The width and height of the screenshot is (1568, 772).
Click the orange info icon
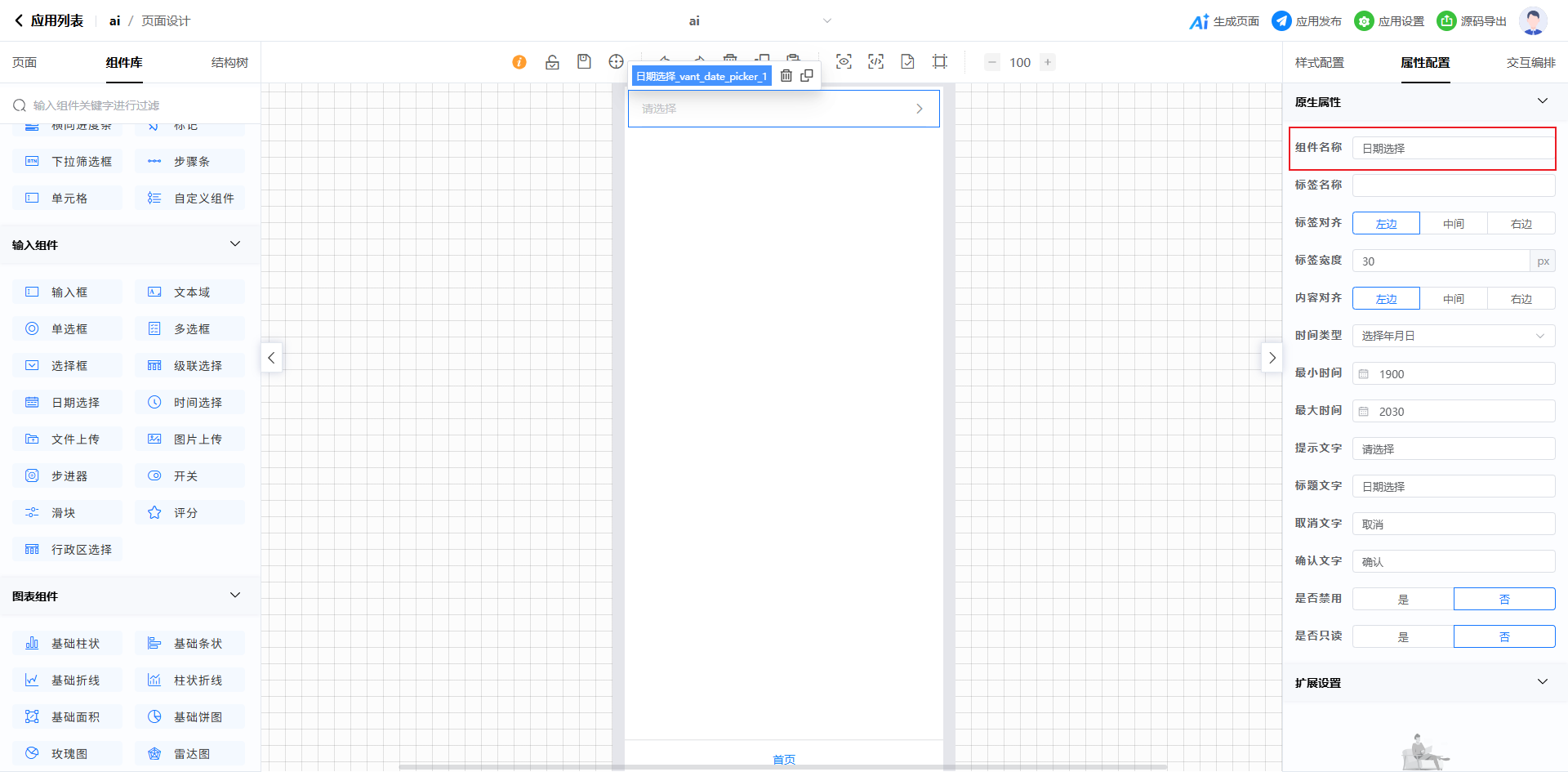[519, 62]
